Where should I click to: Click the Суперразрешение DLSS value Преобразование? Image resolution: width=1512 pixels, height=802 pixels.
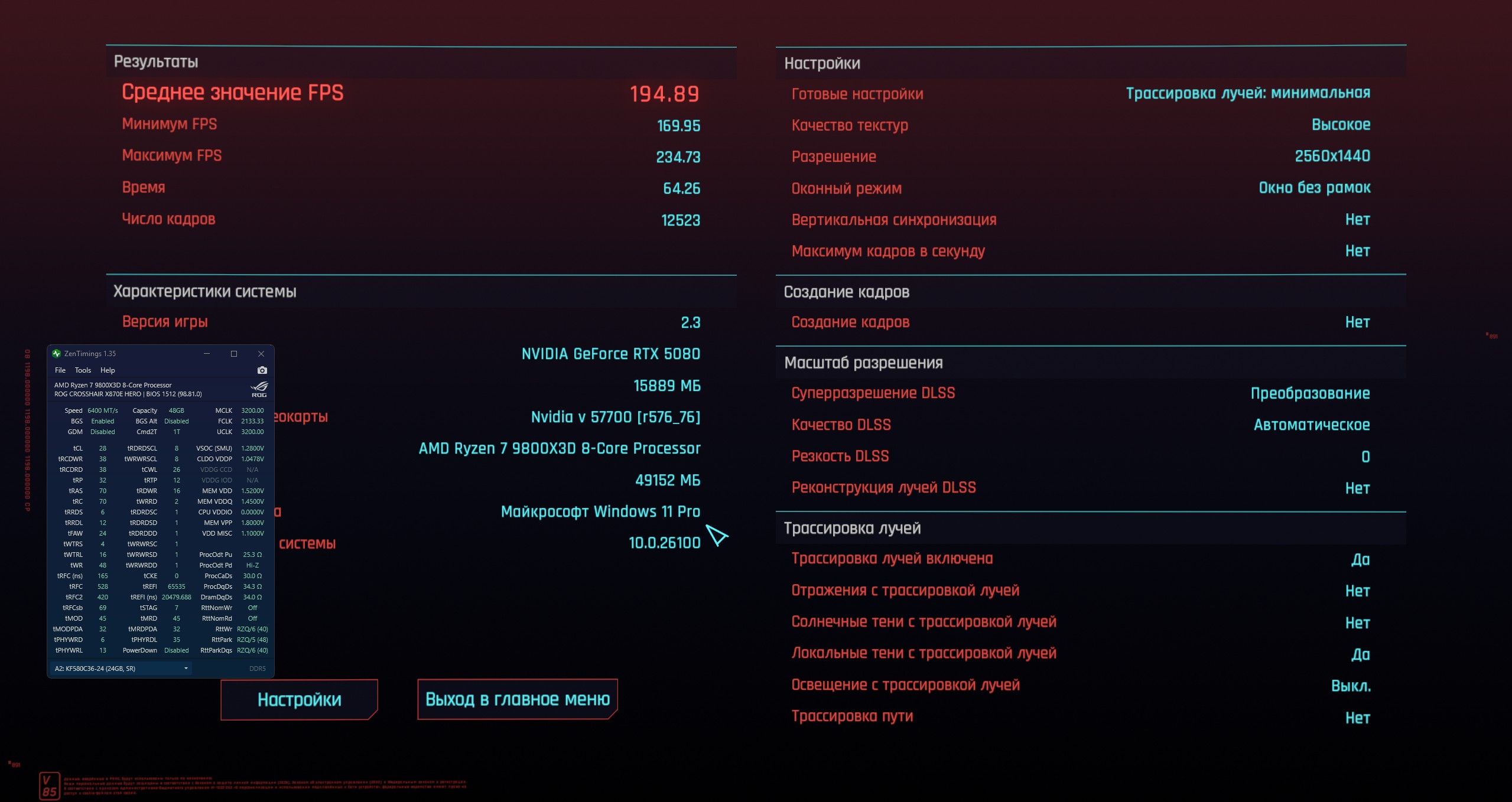[x=1310, y=393]
